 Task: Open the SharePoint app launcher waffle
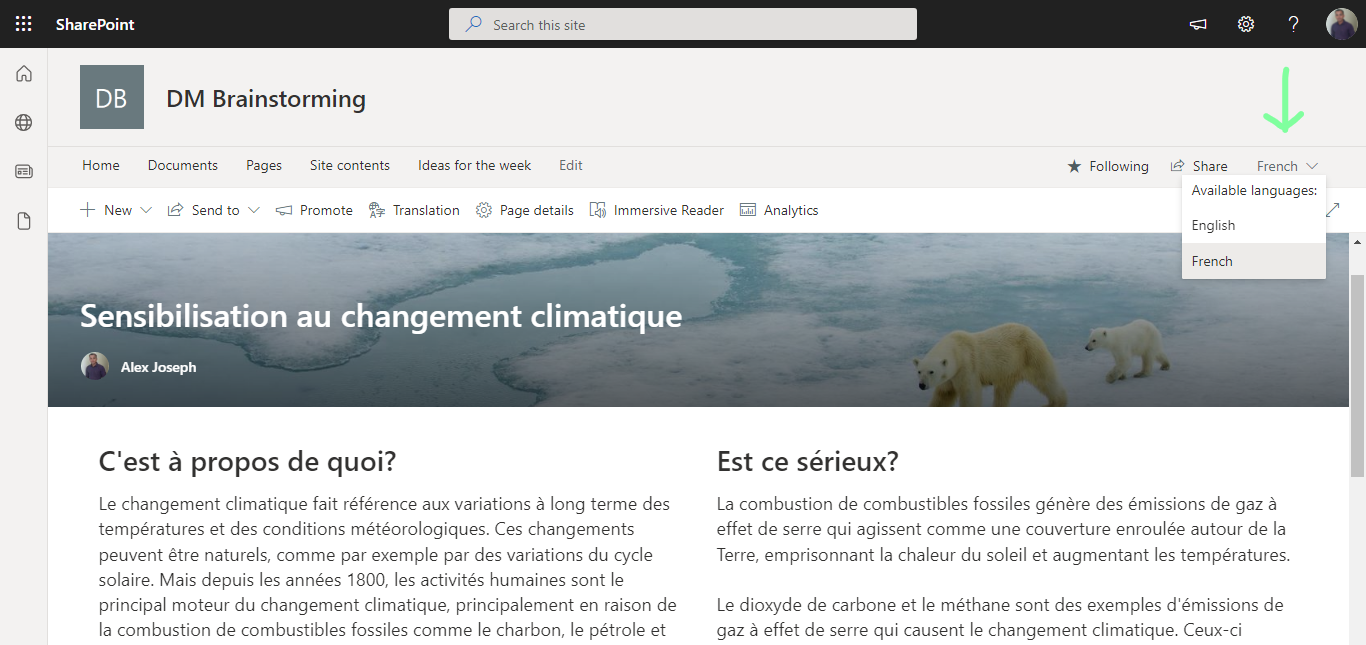[23, 23]
